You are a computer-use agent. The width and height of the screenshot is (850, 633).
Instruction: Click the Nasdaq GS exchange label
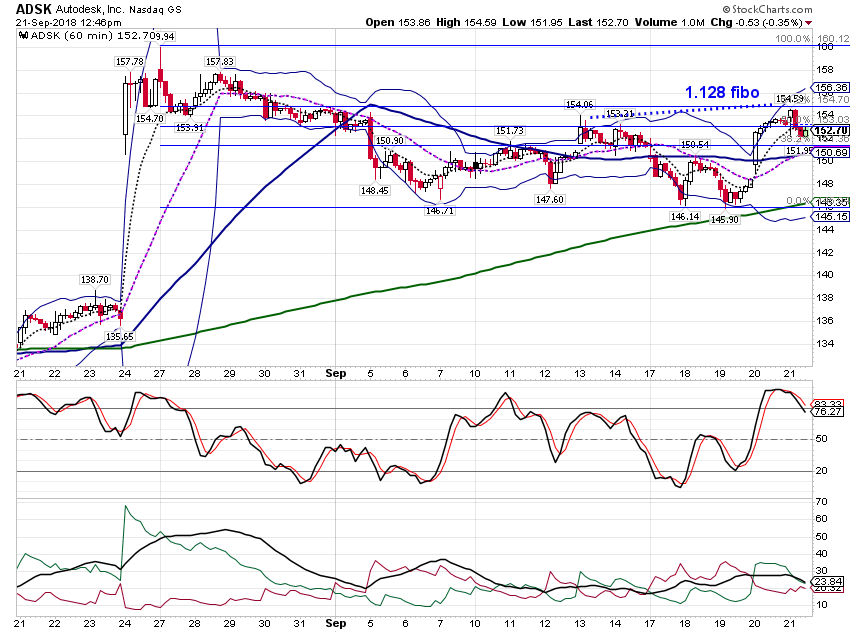pyautogui.click(x=155, y=9)
